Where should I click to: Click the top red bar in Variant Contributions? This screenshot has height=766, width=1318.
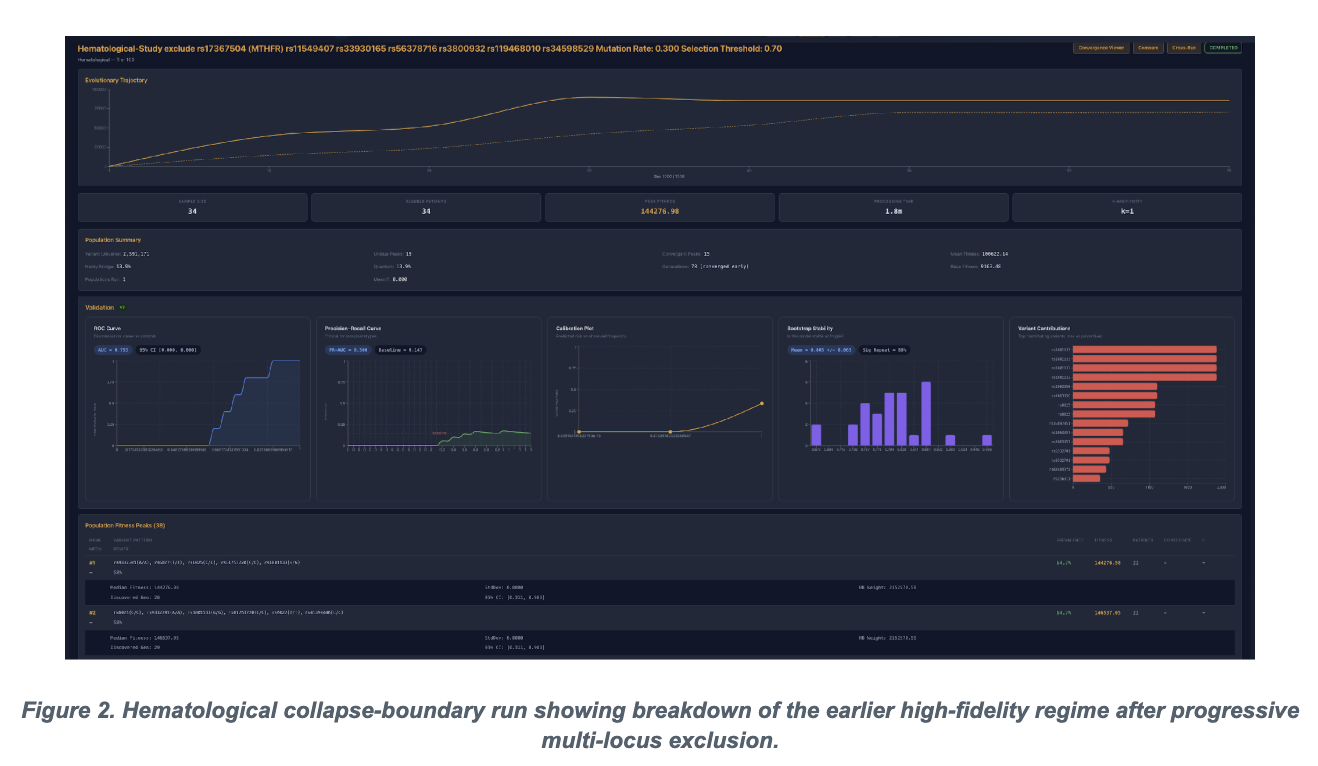pos(1144,350)
